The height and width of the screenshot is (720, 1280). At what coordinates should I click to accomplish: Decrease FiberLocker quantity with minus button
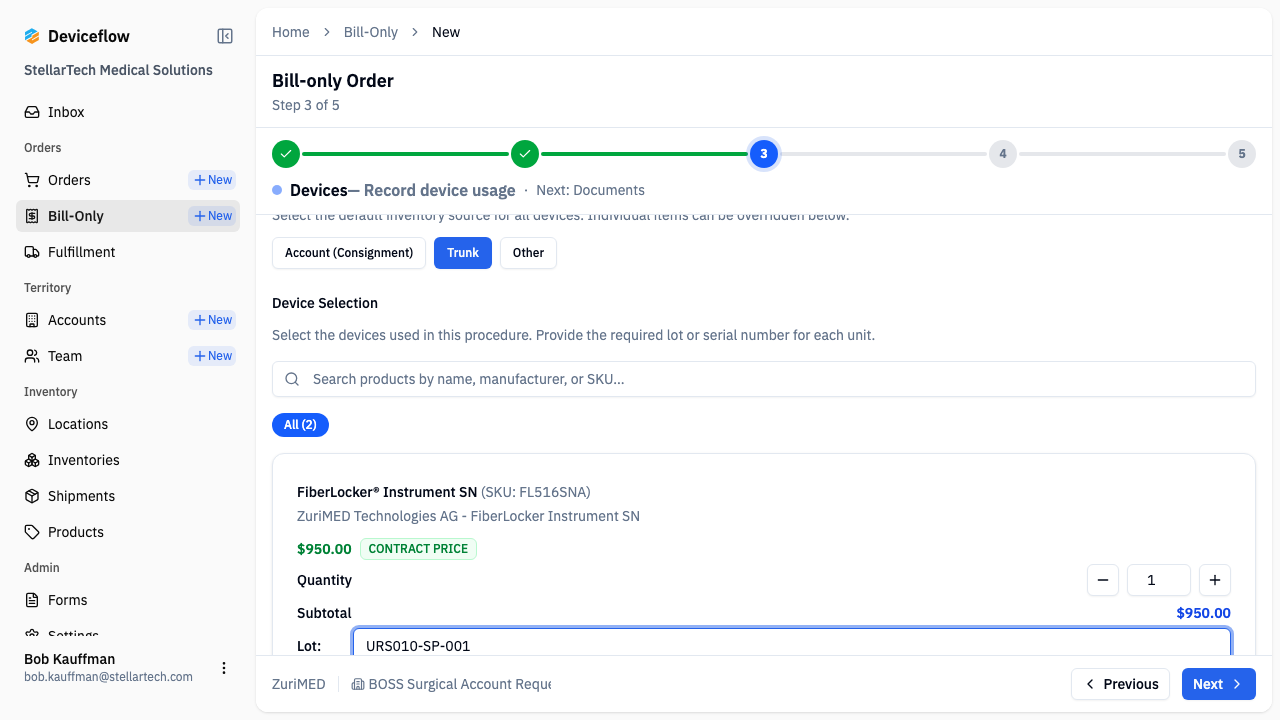pyautogui.click(x=1103, y=580)
